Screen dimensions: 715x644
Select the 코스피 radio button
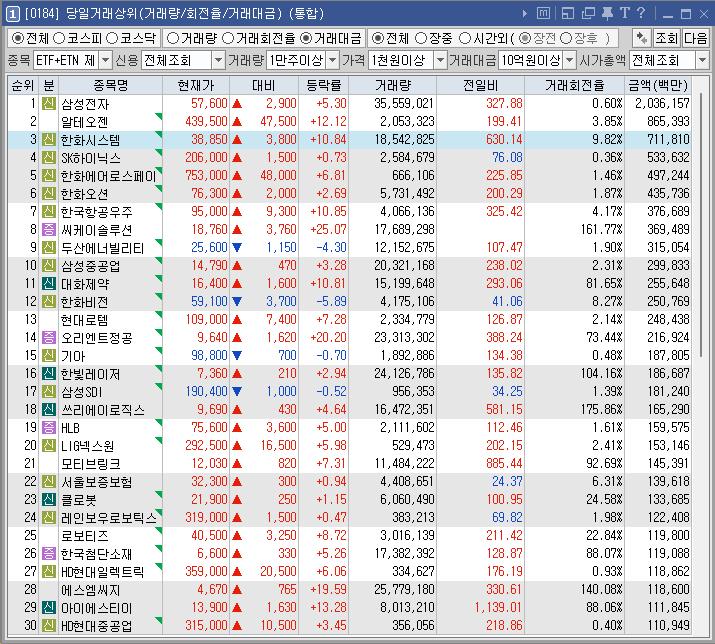pos(60,38)
